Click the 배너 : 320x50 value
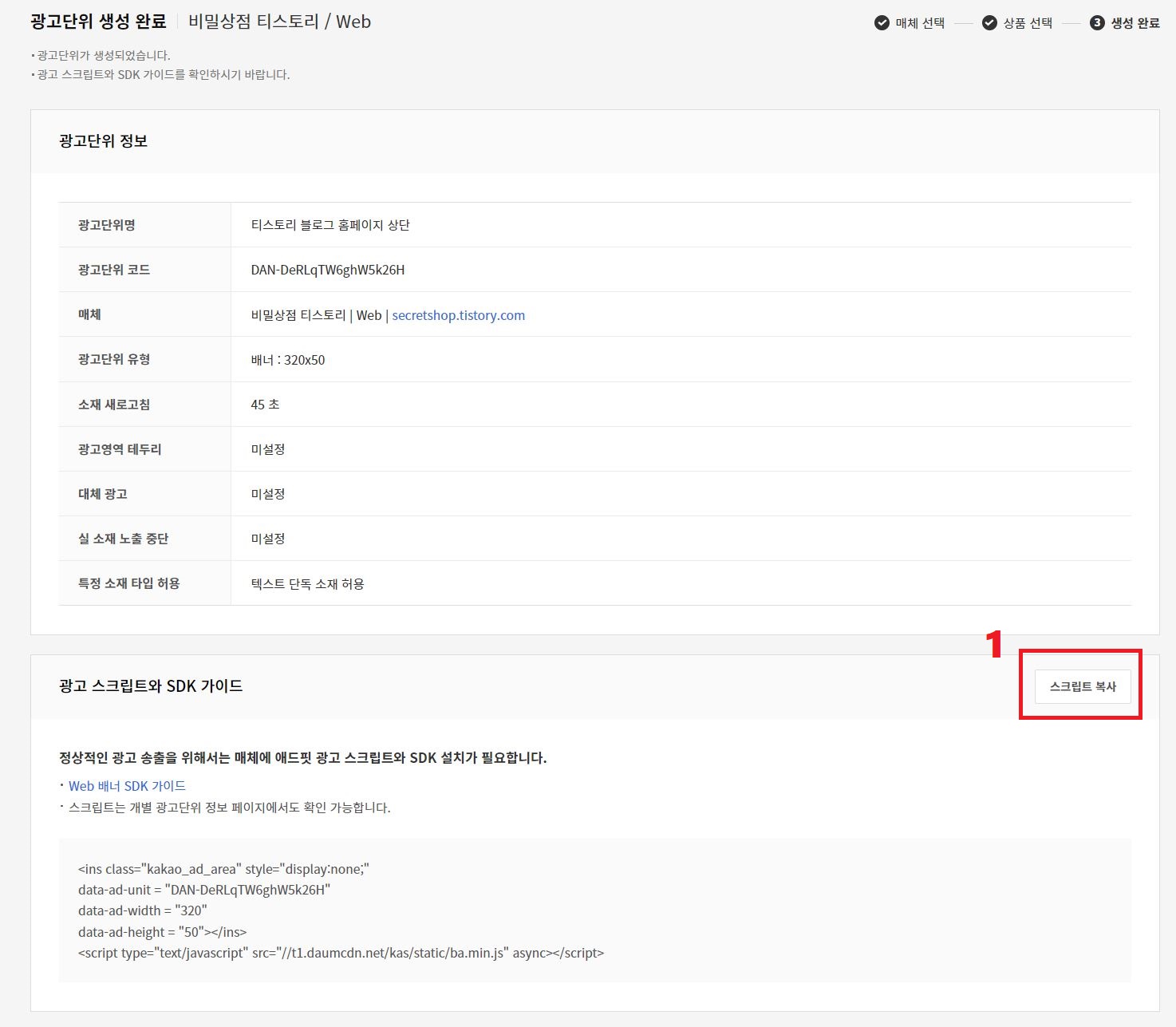1176x1027 pixels. point(288,360)
